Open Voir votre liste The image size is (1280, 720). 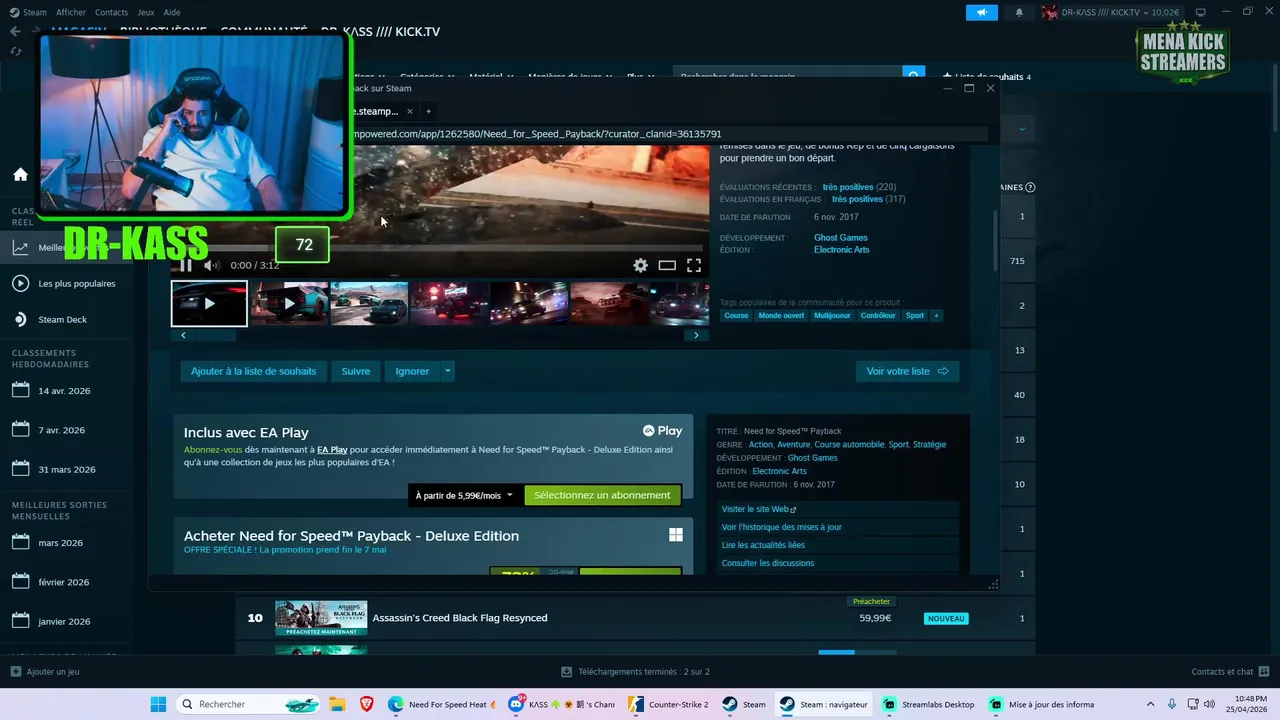click(x=907, y=371)
